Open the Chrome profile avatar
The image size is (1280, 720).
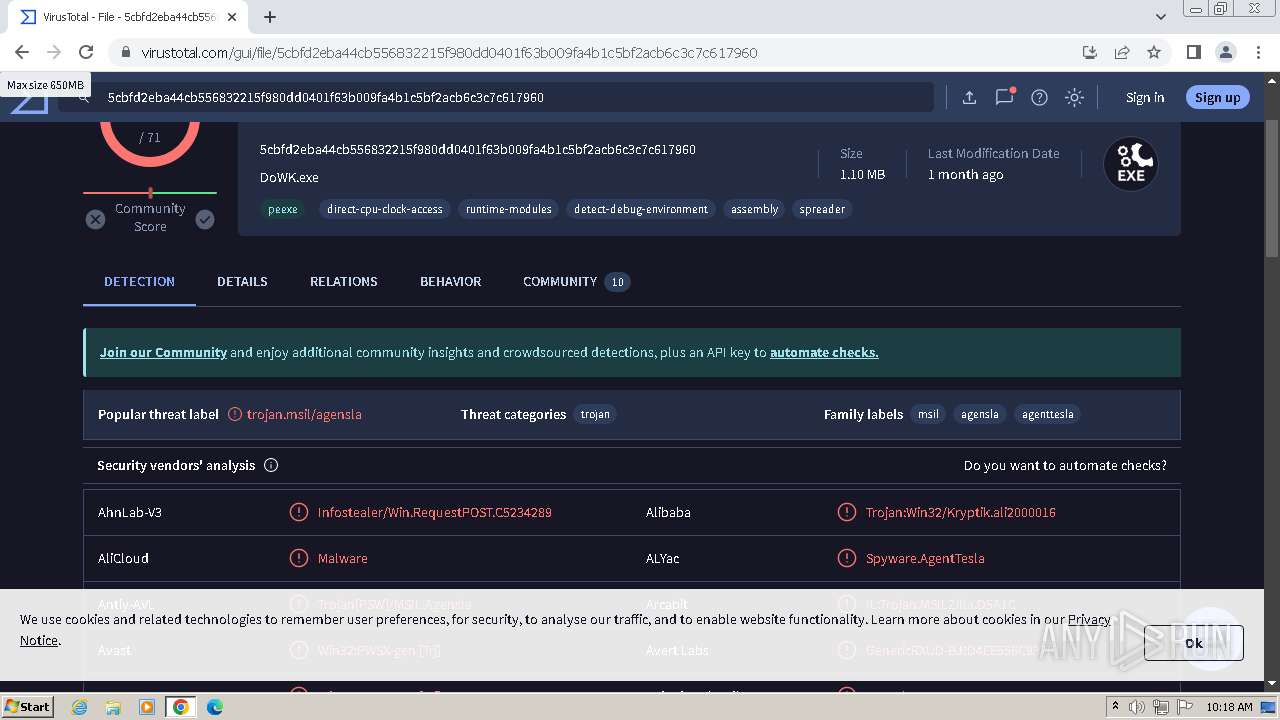tap(1225, 52)
